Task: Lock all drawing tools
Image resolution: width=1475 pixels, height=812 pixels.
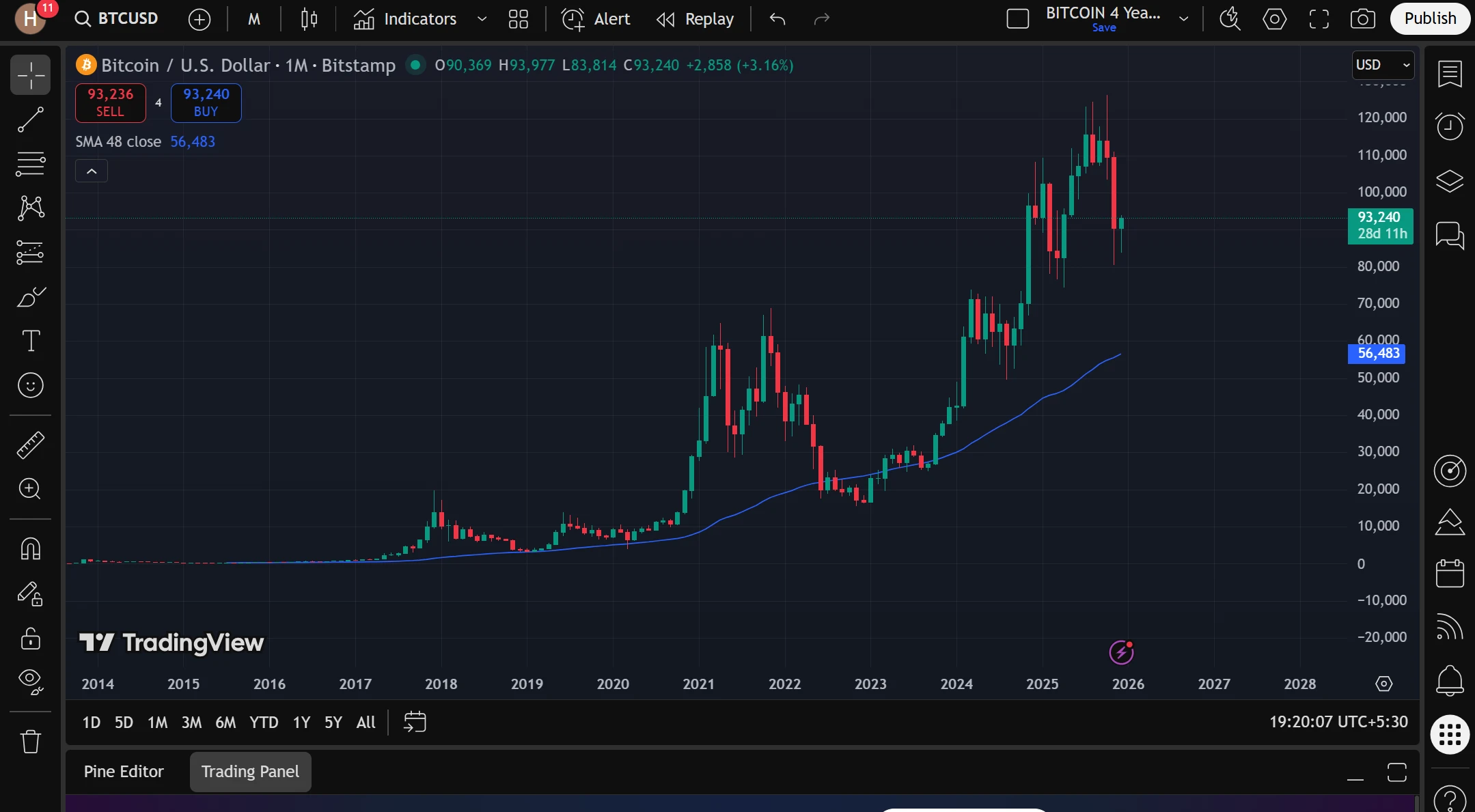Action: (30, 639)
